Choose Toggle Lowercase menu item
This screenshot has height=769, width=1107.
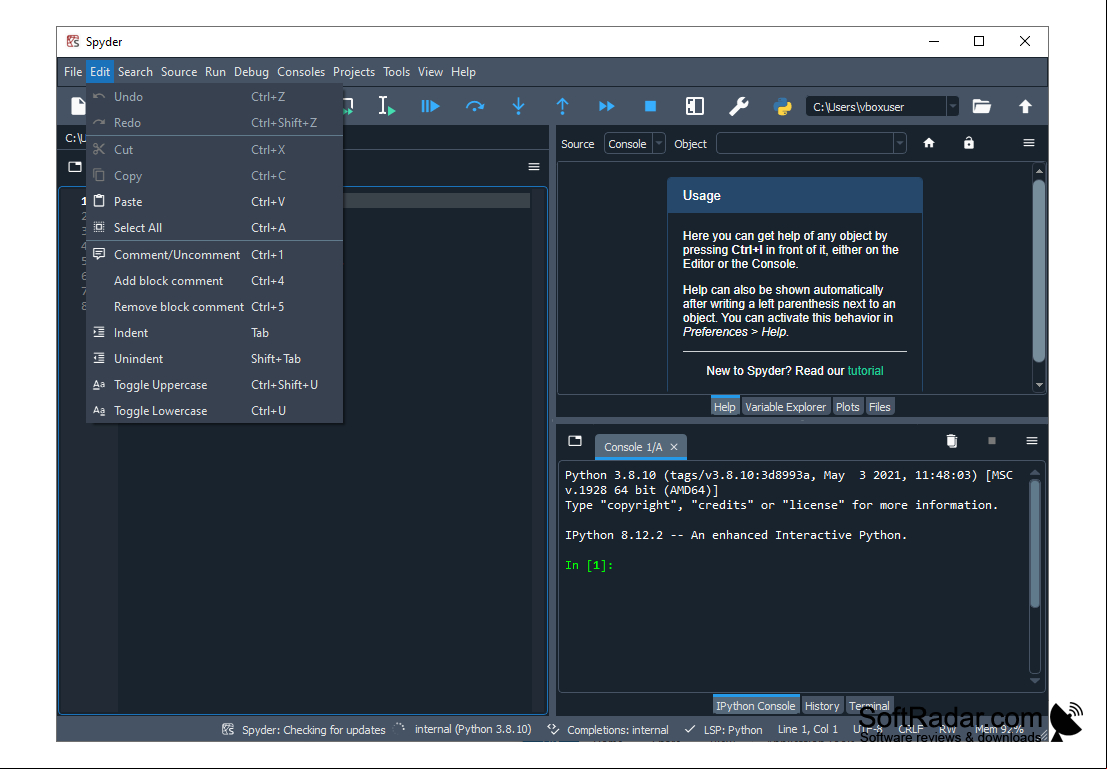click(215, 411)
